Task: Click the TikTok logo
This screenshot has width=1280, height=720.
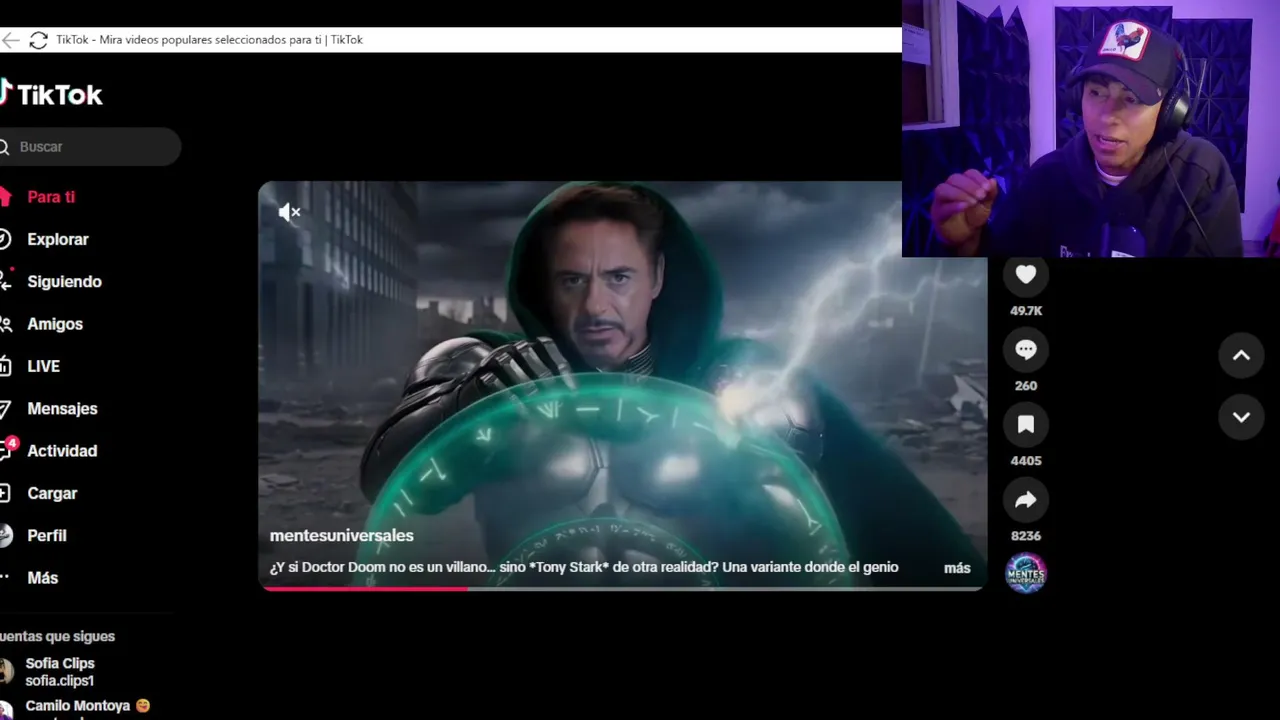Action: (x=51, y=94)
